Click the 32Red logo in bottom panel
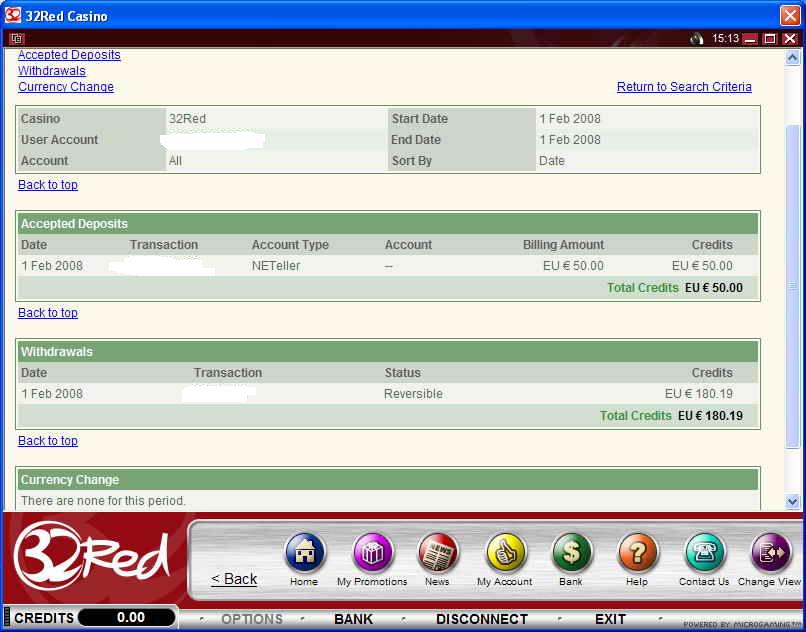The image size is (806, 632). click(x=91, y=556)
